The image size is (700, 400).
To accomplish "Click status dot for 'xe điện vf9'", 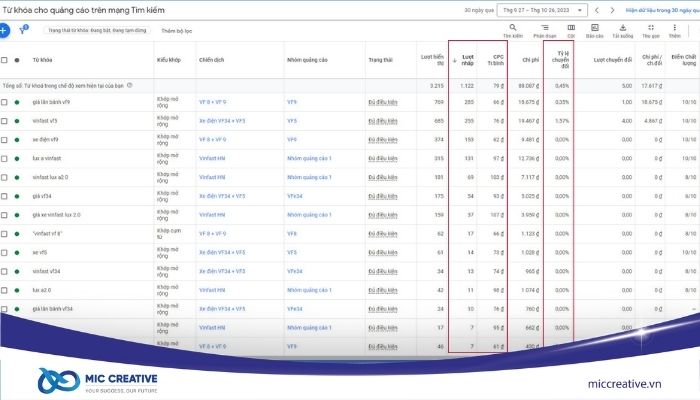I will [17, 140].
